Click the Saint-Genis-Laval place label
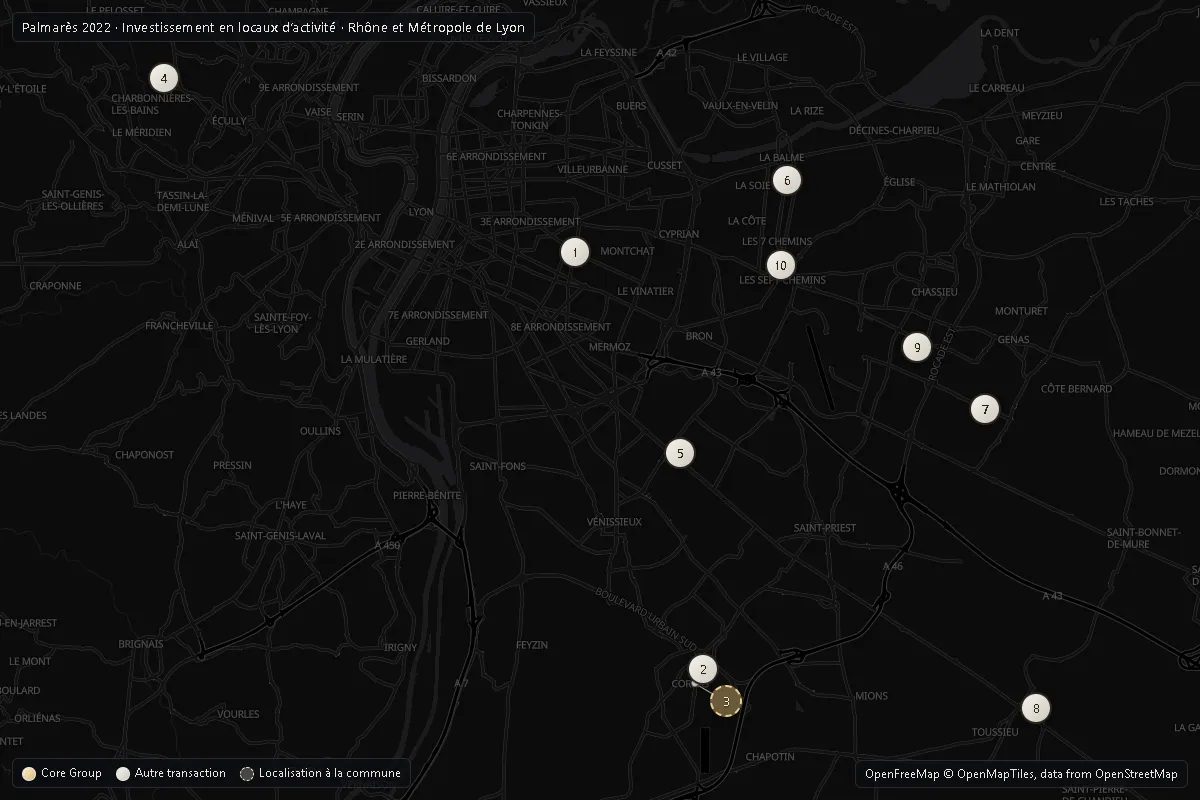Viewport: 1200px width, 800px height. (280, 536)
